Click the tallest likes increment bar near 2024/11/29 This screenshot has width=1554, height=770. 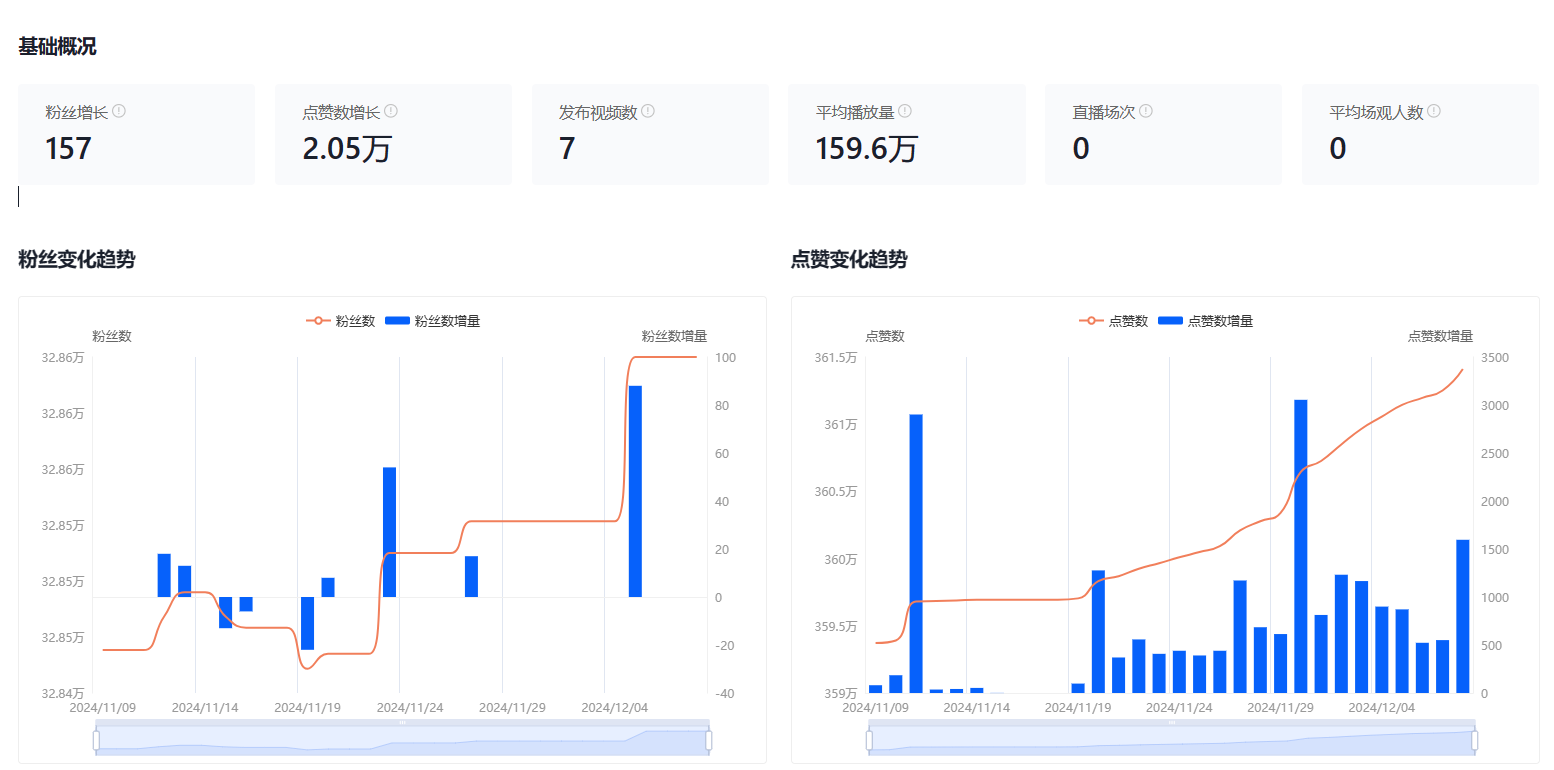pyautogui.click(x=1301, y=545)
